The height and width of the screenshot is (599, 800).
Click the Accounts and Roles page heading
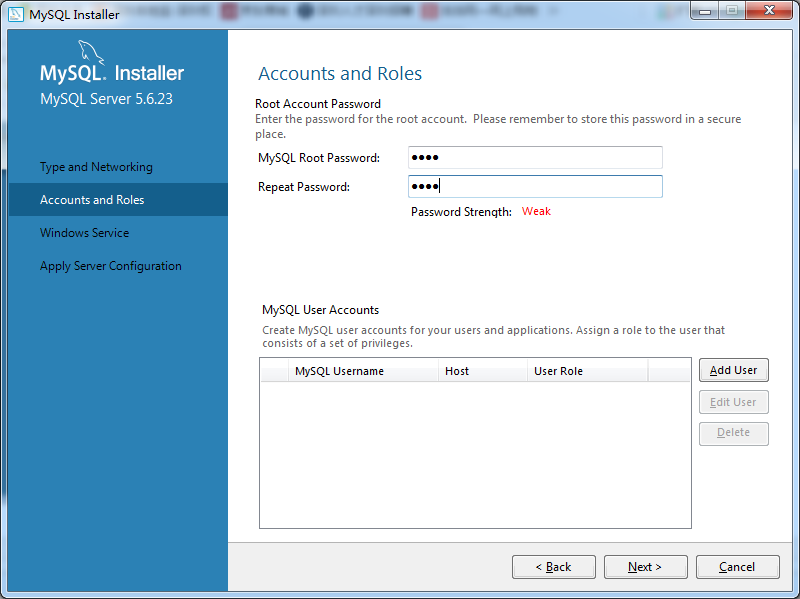pyautogui.click(x=340, y=73)
